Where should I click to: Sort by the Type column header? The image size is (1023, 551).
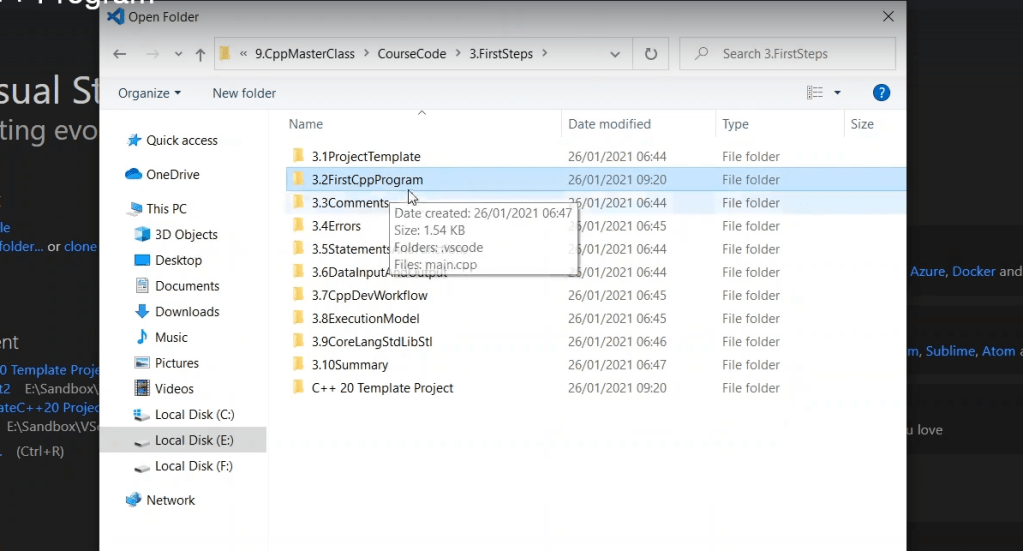point(735,124)
